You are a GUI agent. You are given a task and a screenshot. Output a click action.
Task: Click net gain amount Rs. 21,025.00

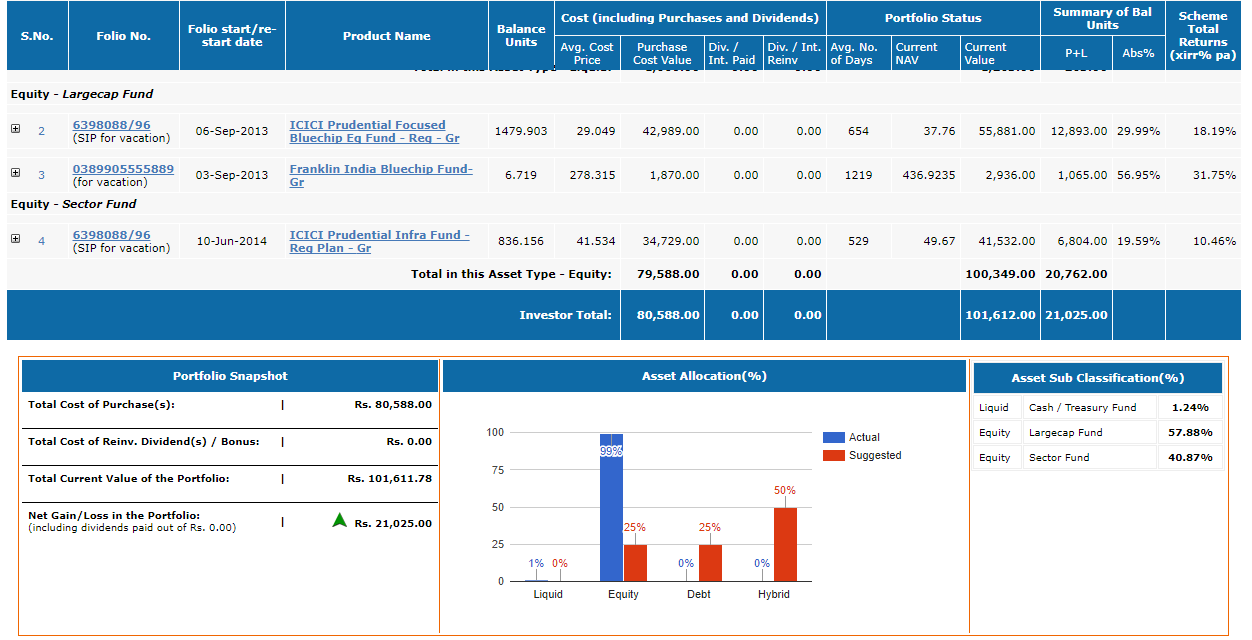393,523
